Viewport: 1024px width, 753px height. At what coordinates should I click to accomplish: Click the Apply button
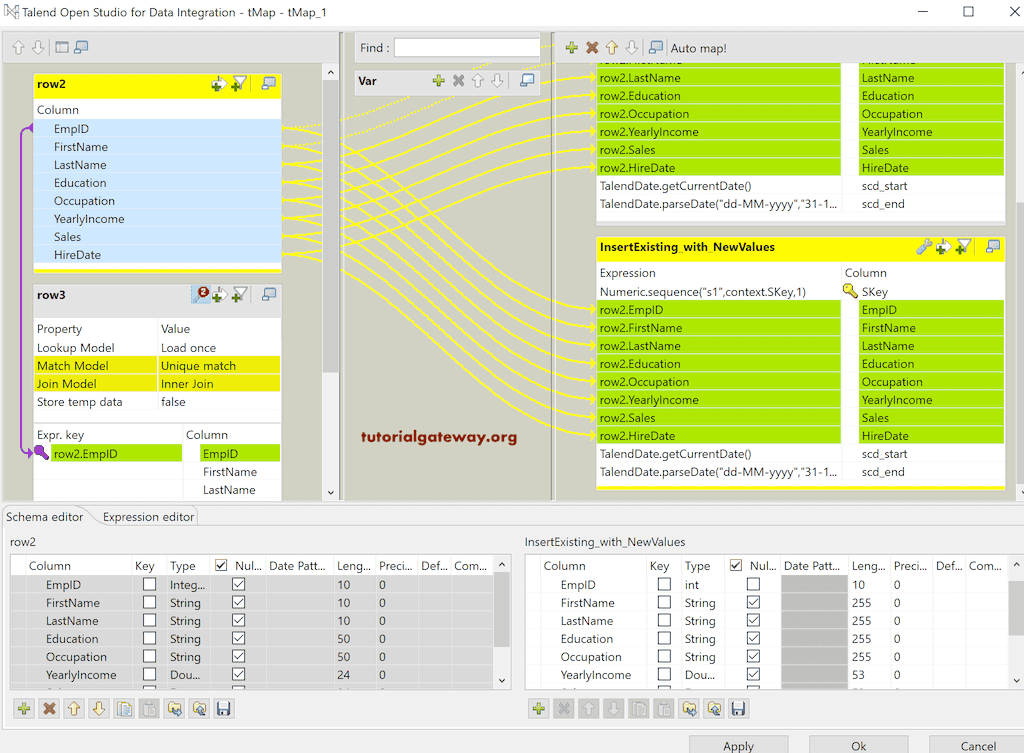pos(739,746)
